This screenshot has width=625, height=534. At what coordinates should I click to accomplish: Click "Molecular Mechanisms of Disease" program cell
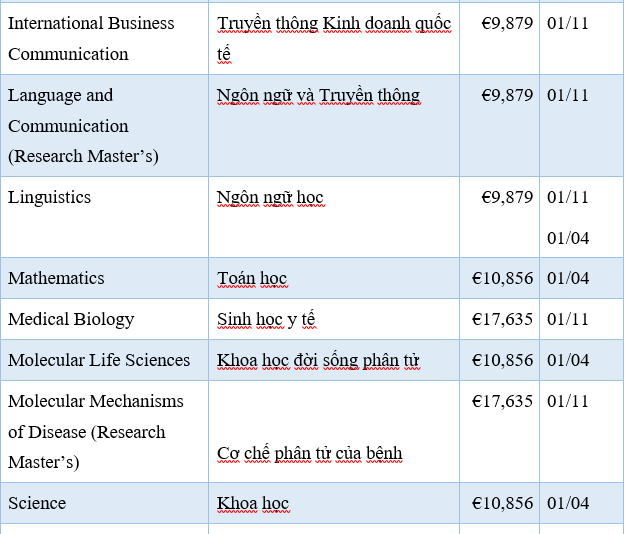coord(96,431)
